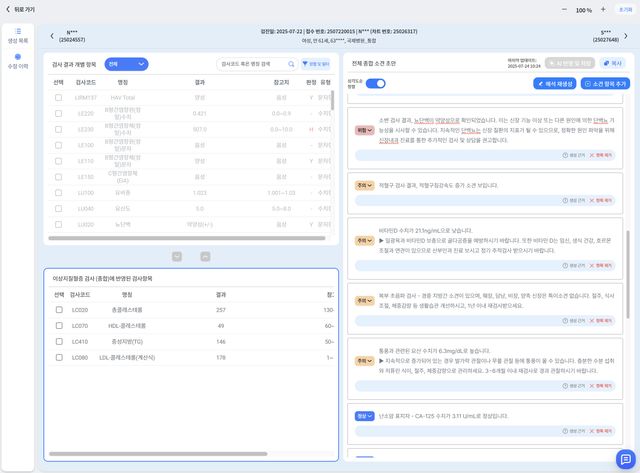Viewport: 640px width, 473px height.
Task: Click the 결과 column header in upper table
Action: click(200, 82)
